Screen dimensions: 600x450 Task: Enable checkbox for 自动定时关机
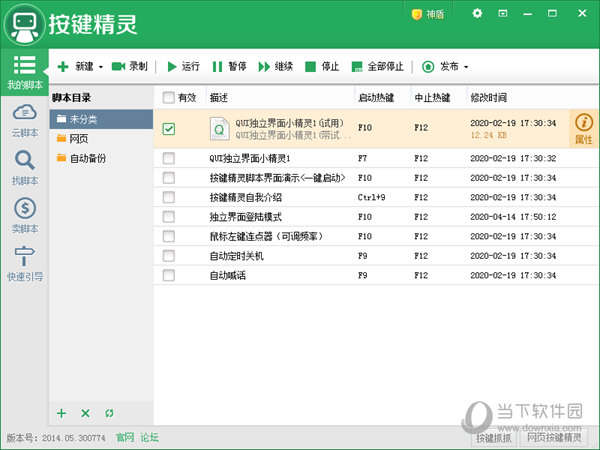(169, 256)
